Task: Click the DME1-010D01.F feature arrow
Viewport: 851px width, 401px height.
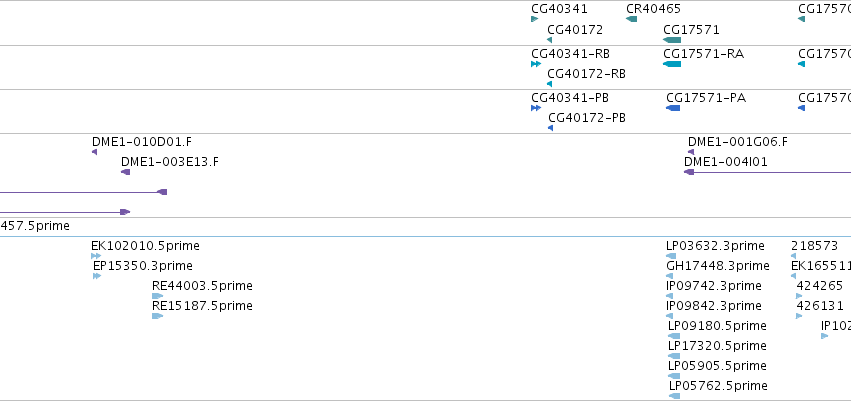Action: click(94, 152)
